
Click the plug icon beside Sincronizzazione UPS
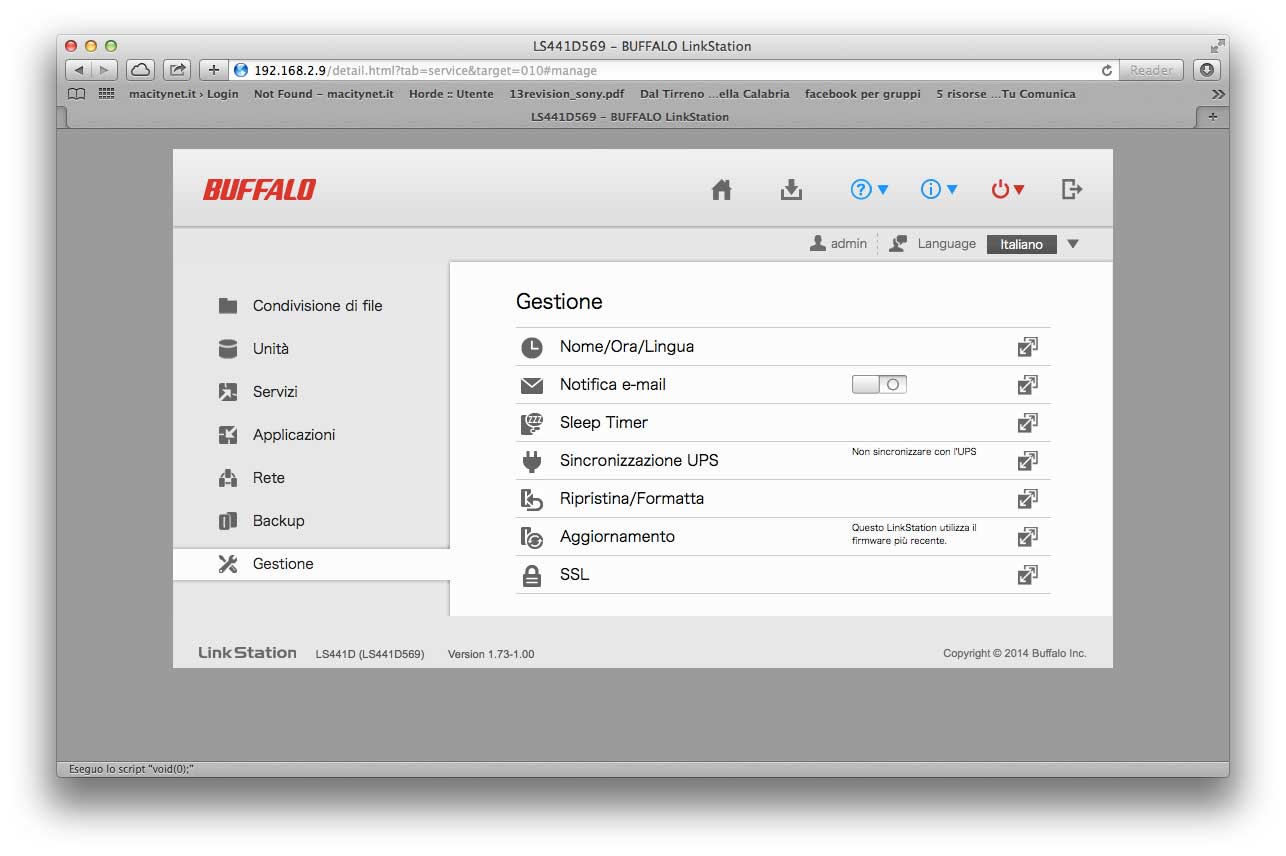pos(532,461)
